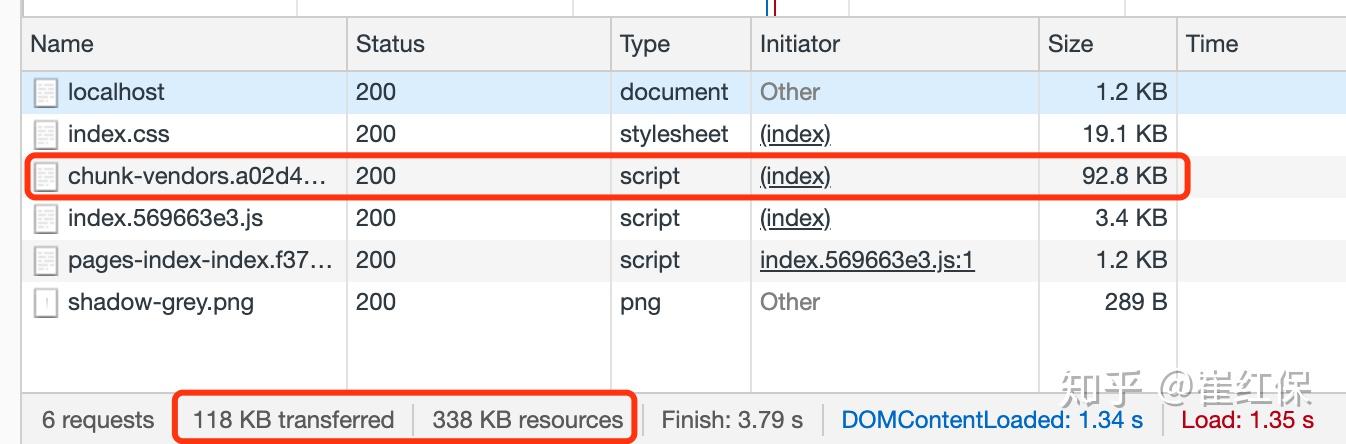Click the index.css file icon
The width and height of the screenshot is (1346, 444).
pyautogui.click(x=46, y=135)
